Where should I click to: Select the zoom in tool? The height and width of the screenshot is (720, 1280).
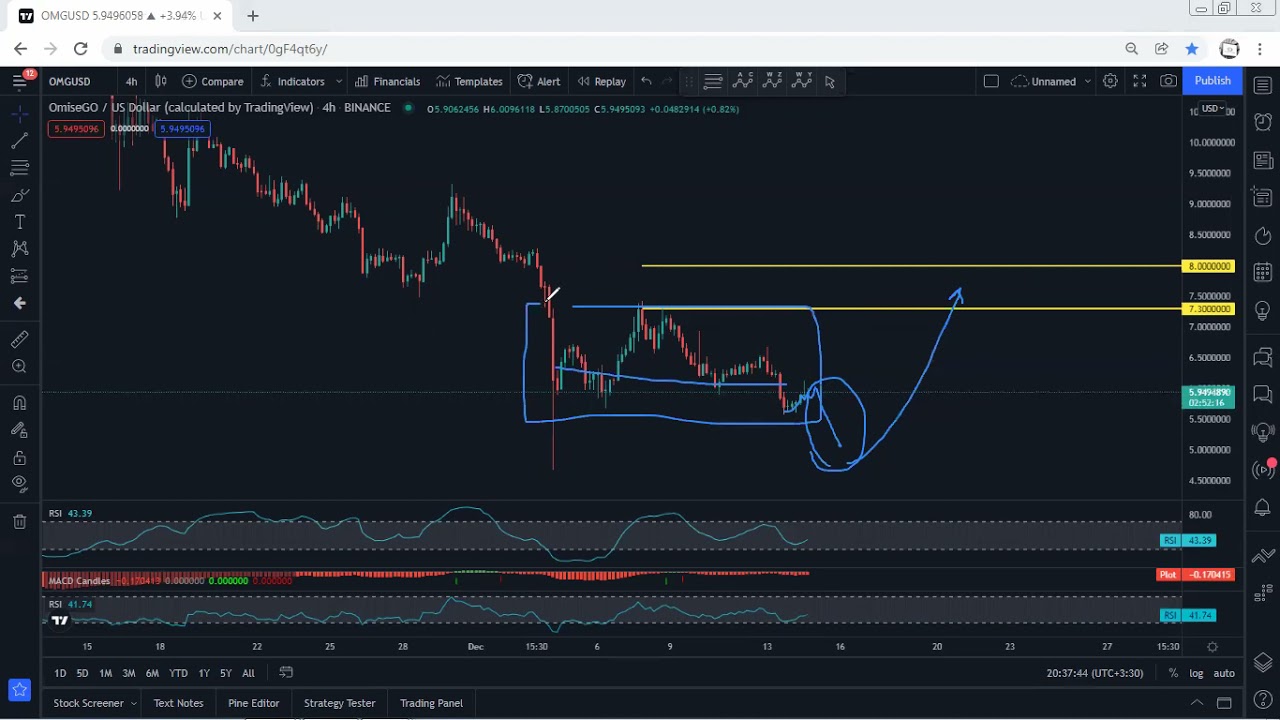[x=19, y=367]
